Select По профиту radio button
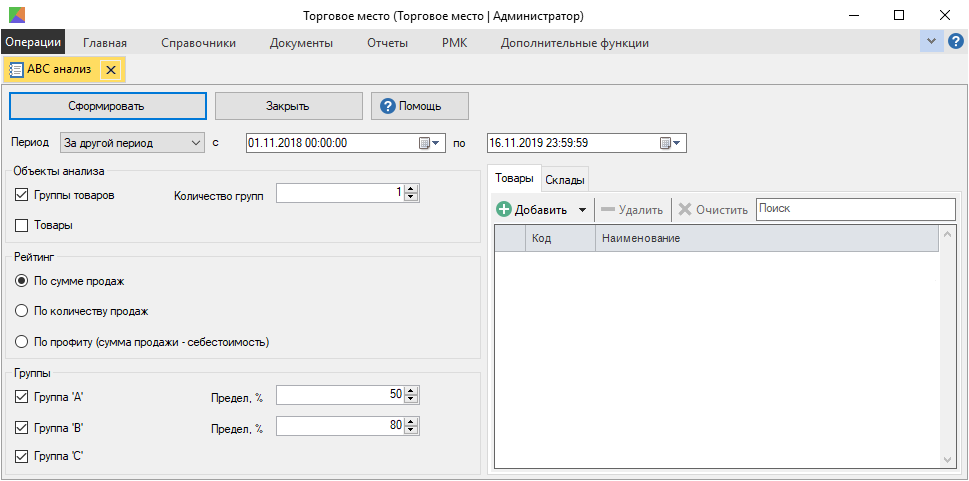969x481 pixels. tap(22, 342)
